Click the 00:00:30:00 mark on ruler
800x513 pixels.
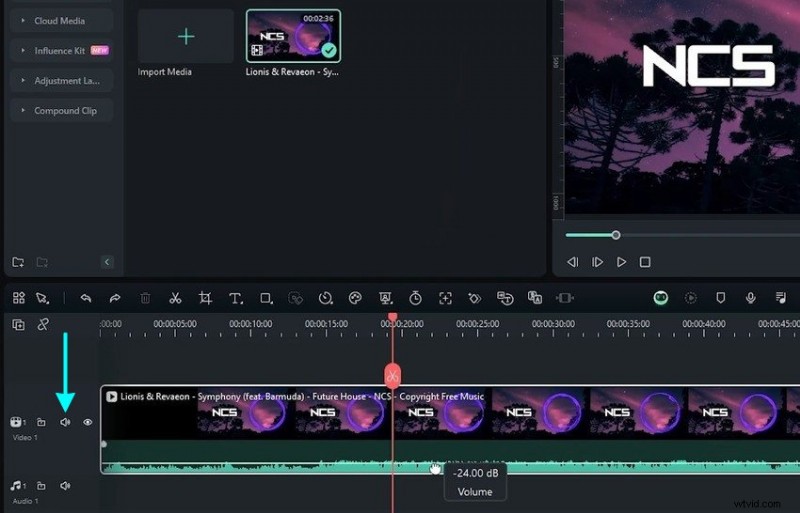tap(553, 324)
